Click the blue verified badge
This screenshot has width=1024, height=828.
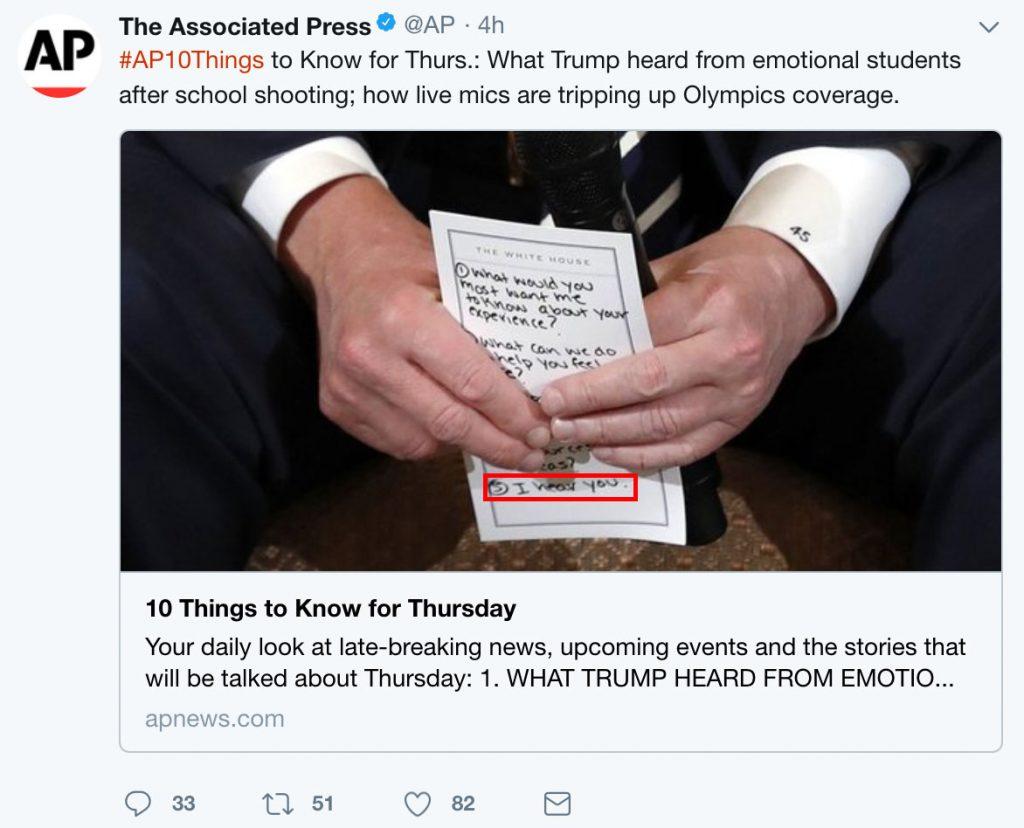click(x=387, y=24)
